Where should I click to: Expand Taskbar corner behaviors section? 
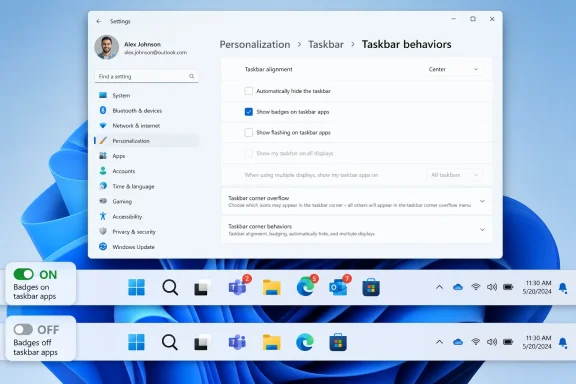click(356, 230)
